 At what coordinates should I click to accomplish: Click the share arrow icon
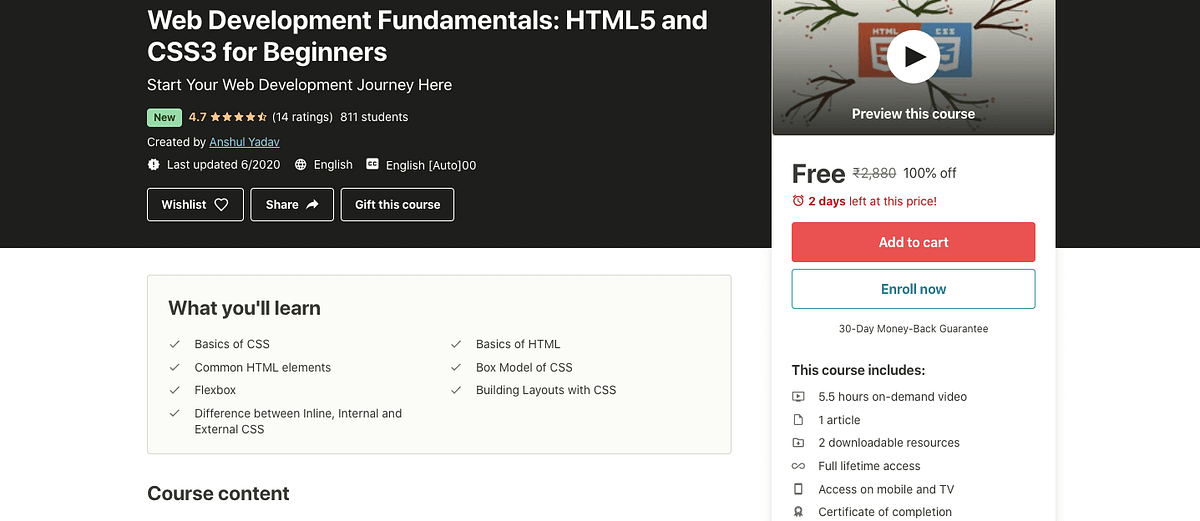[x=312, y=204]
